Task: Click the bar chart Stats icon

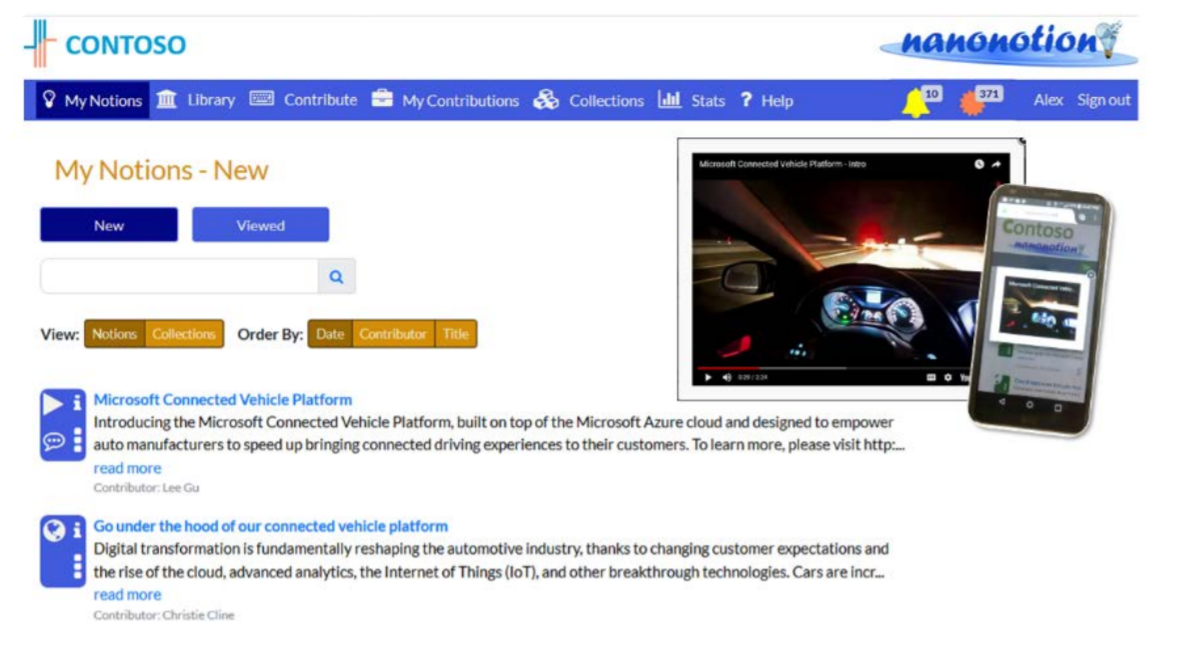Action: (x=669, y=99)
